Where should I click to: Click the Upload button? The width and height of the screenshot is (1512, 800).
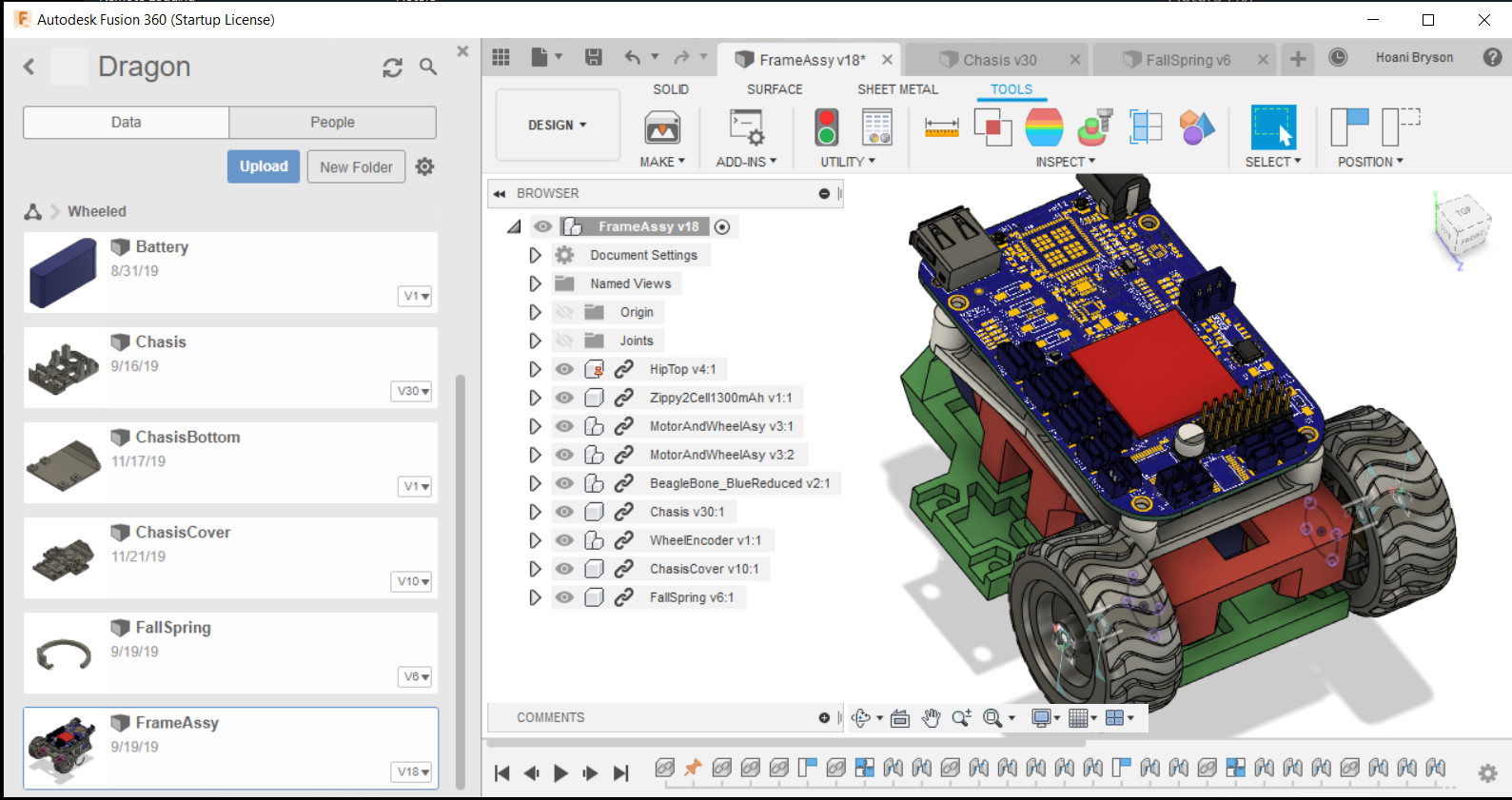click(264, 166)
